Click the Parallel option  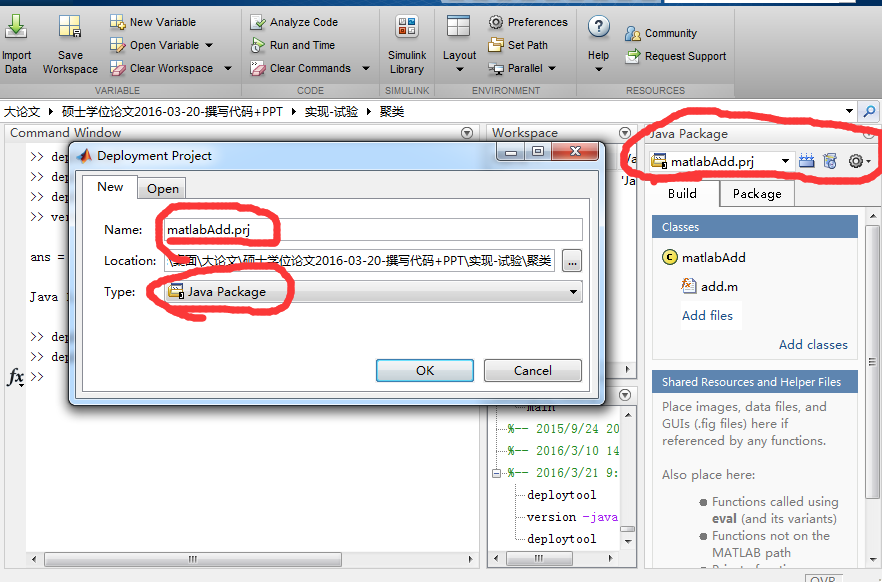point(516,68)
